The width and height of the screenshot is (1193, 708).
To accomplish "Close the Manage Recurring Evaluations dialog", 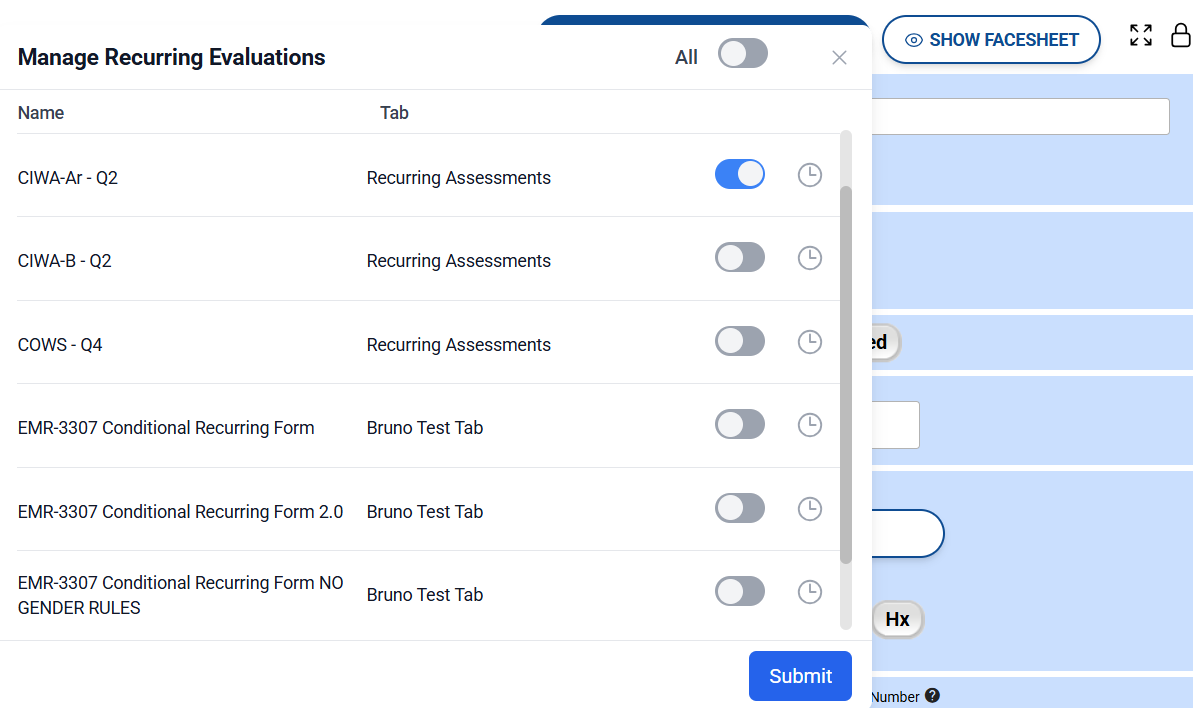I will tap(839, 58).
